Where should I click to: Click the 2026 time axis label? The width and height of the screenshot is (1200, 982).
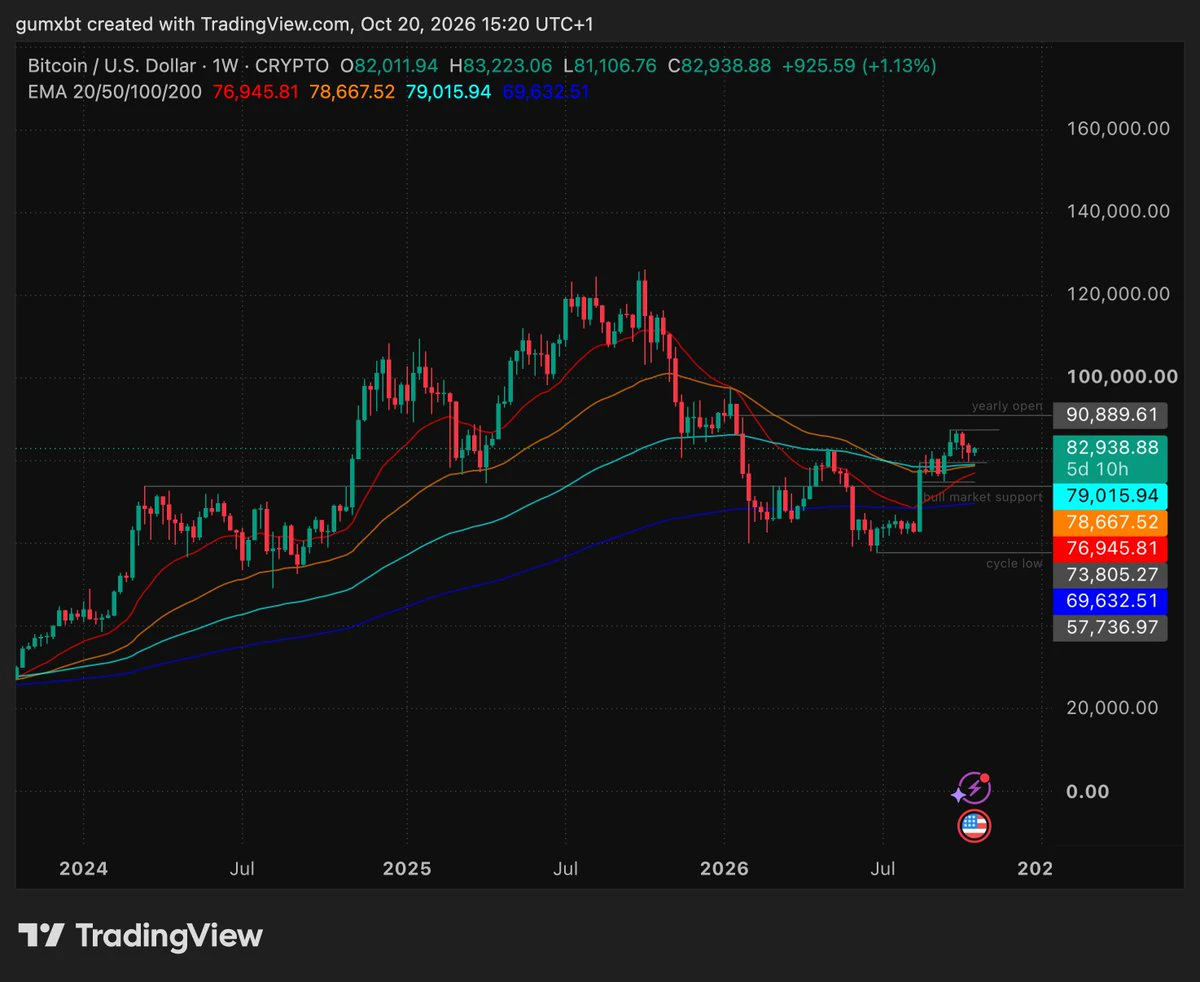point(725,868)
